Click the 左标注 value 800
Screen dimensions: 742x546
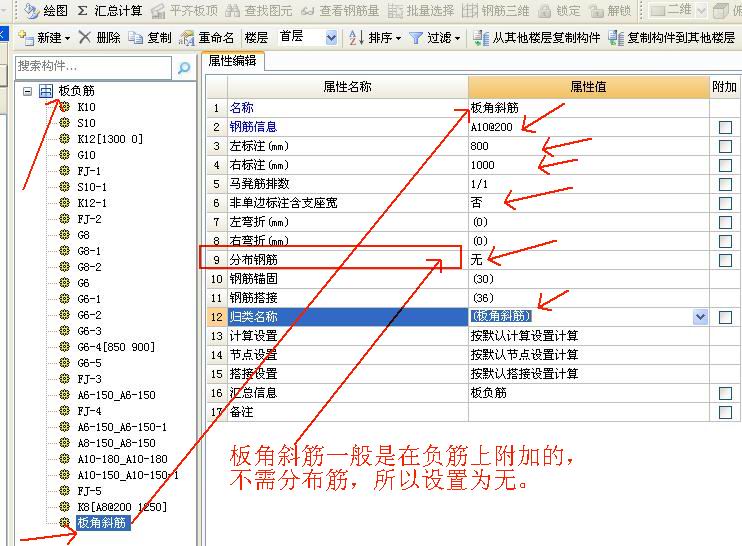point(479,146)
